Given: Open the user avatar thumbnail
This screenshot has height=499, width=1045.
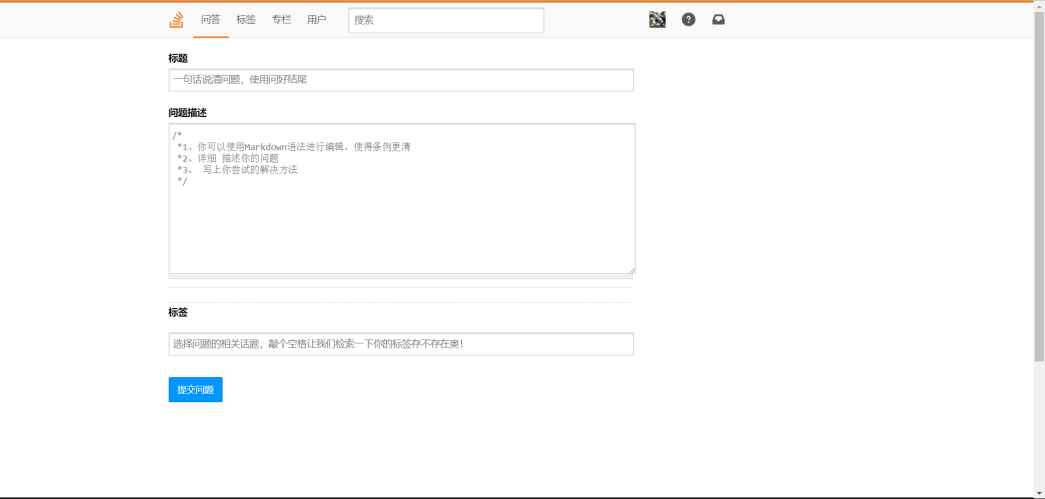Looking at the screenshot, I should [657, 20].
